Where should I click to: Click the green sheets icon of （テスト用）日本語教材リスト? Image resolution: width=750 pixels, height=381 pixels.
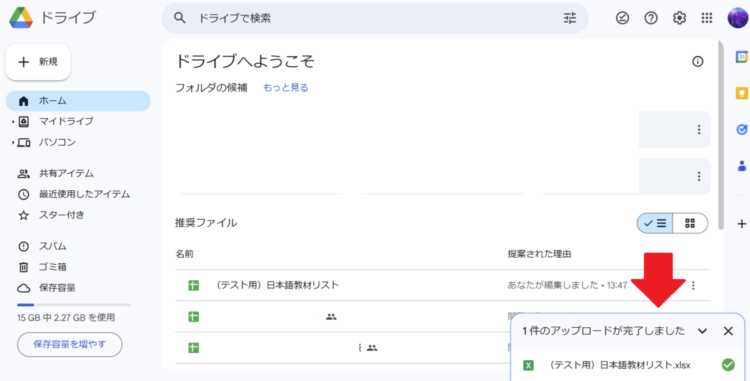193,285
